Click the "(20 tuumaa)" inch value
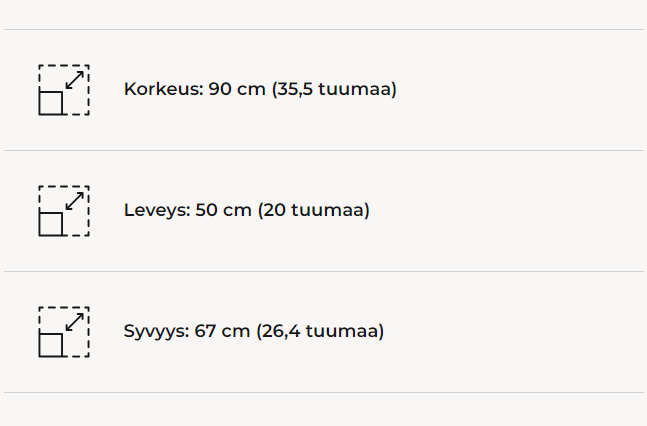Screen dimensions: 647x426 coord(313,211)
